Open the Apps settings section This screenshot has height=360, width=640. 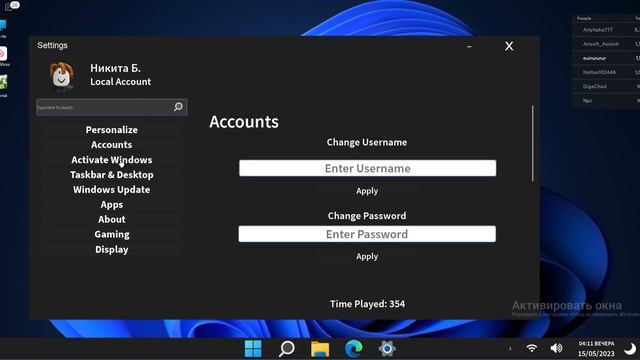[111, 204]
